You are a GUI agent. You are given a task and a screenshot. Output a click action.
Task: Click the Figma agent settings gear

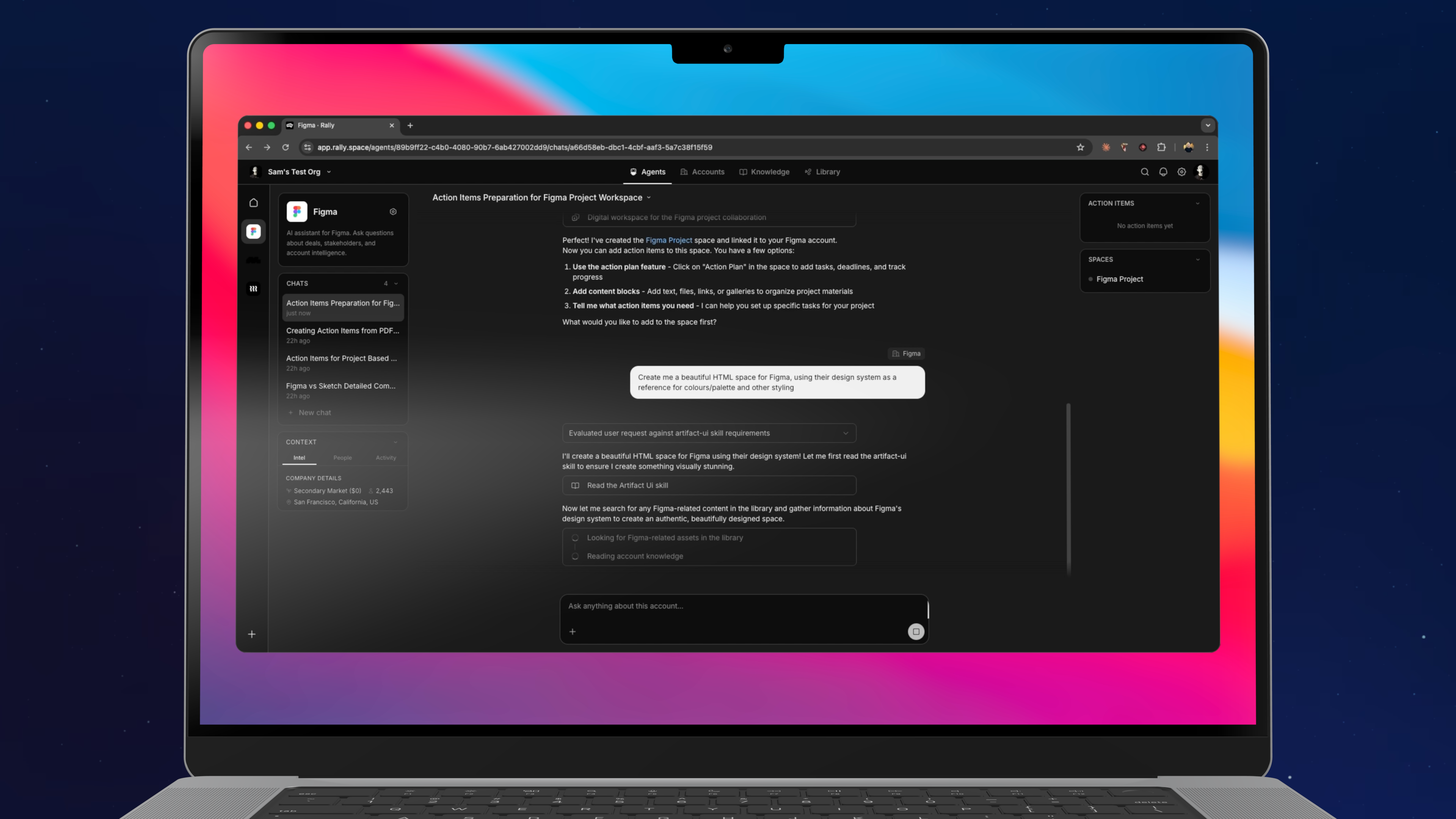[x=393, y=212]
